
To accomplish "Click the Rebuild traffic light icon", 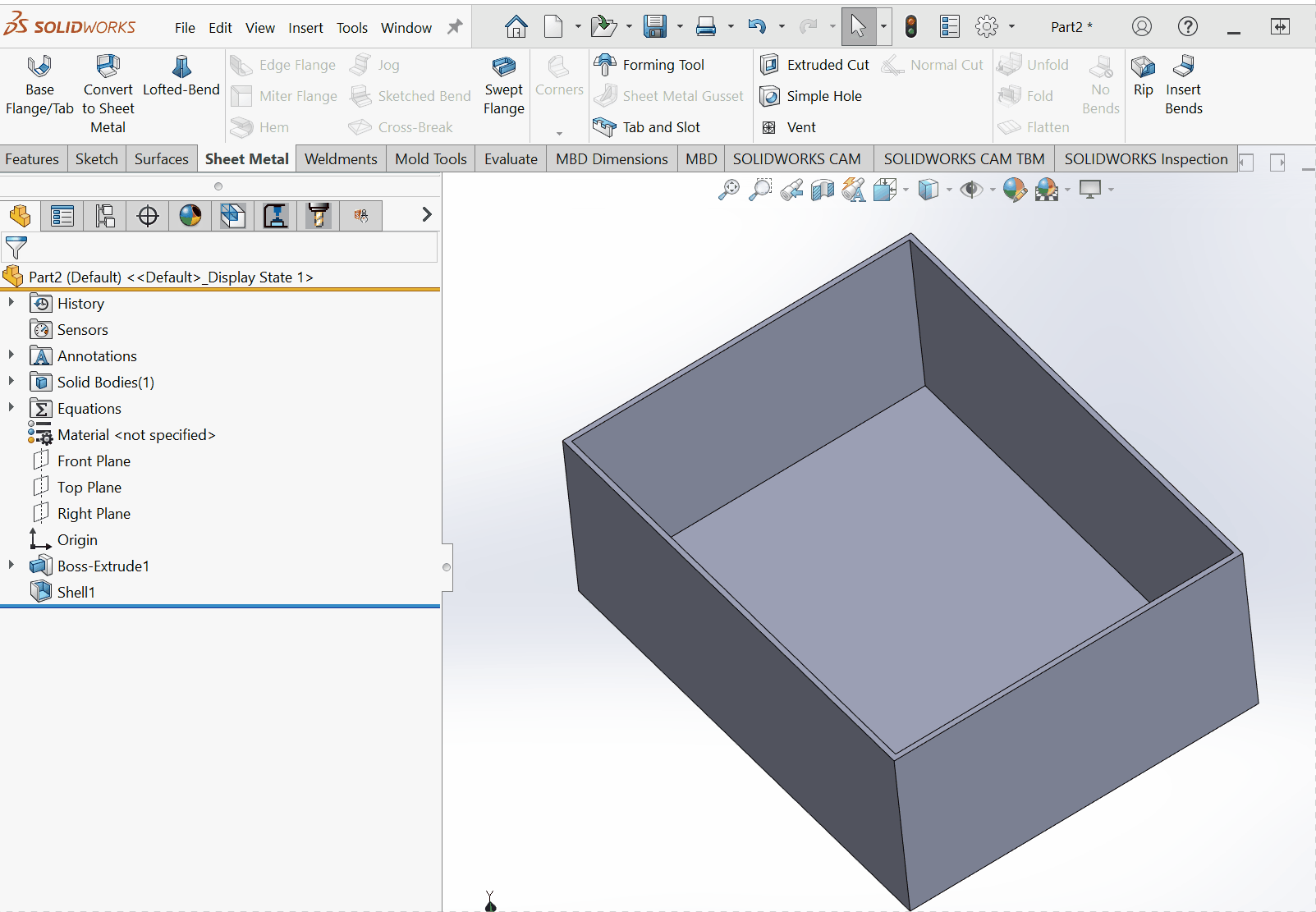I will click(910, 27).
